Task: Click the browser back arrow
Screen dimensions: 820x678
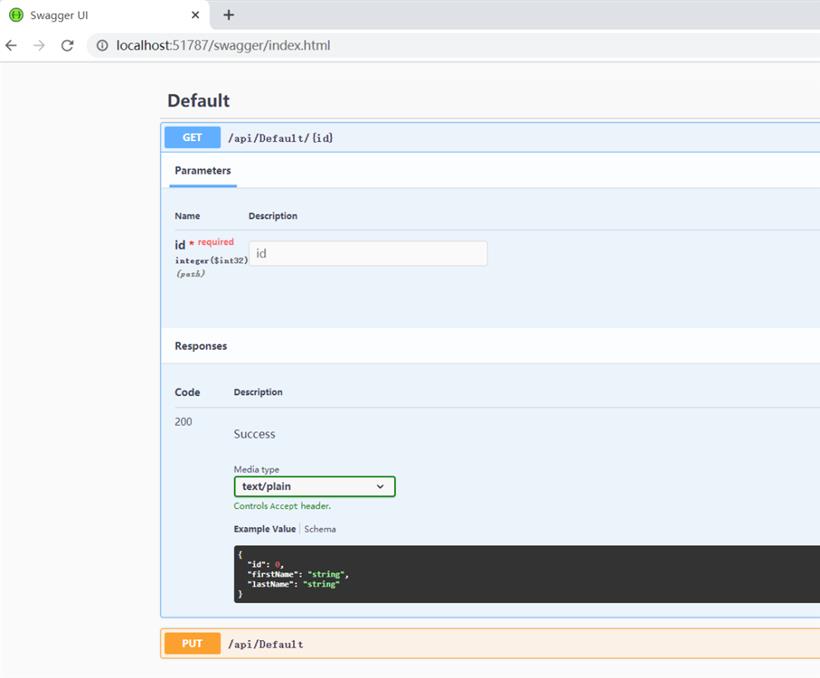Action: click(x=11, y=46)
